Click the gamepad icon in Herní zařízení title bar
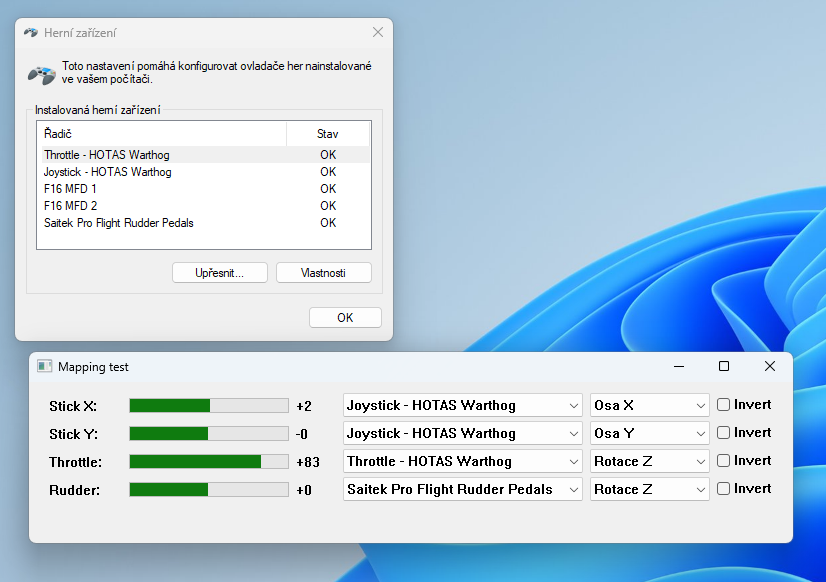The height and width of the screenshot is (582, 826). click(31, 32)
